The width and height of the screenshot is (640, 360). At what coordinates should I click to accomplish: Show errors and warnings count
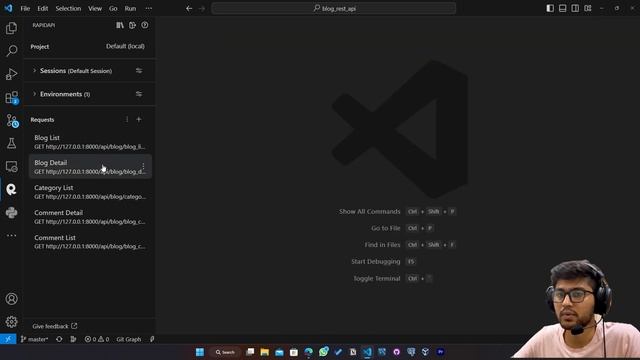point(97,339)
